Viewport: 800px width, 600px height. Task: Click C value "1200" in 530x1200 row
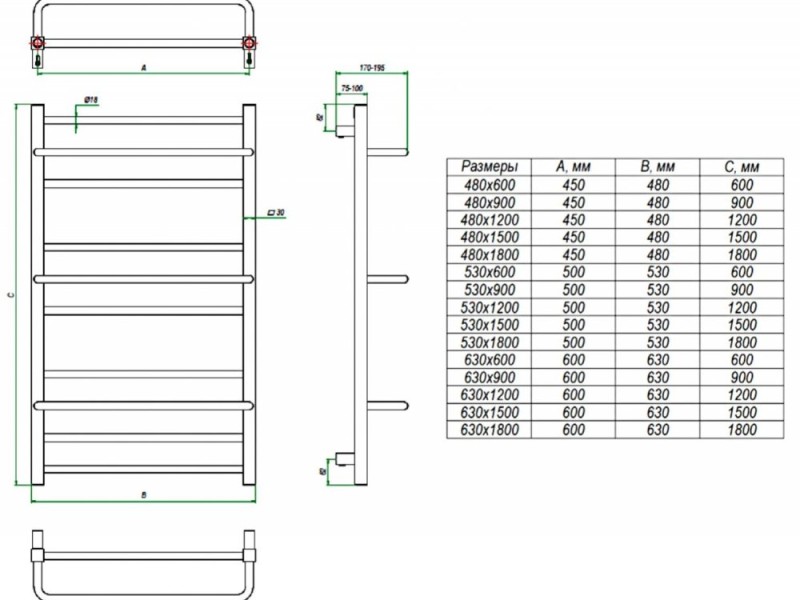click(741, 307)
